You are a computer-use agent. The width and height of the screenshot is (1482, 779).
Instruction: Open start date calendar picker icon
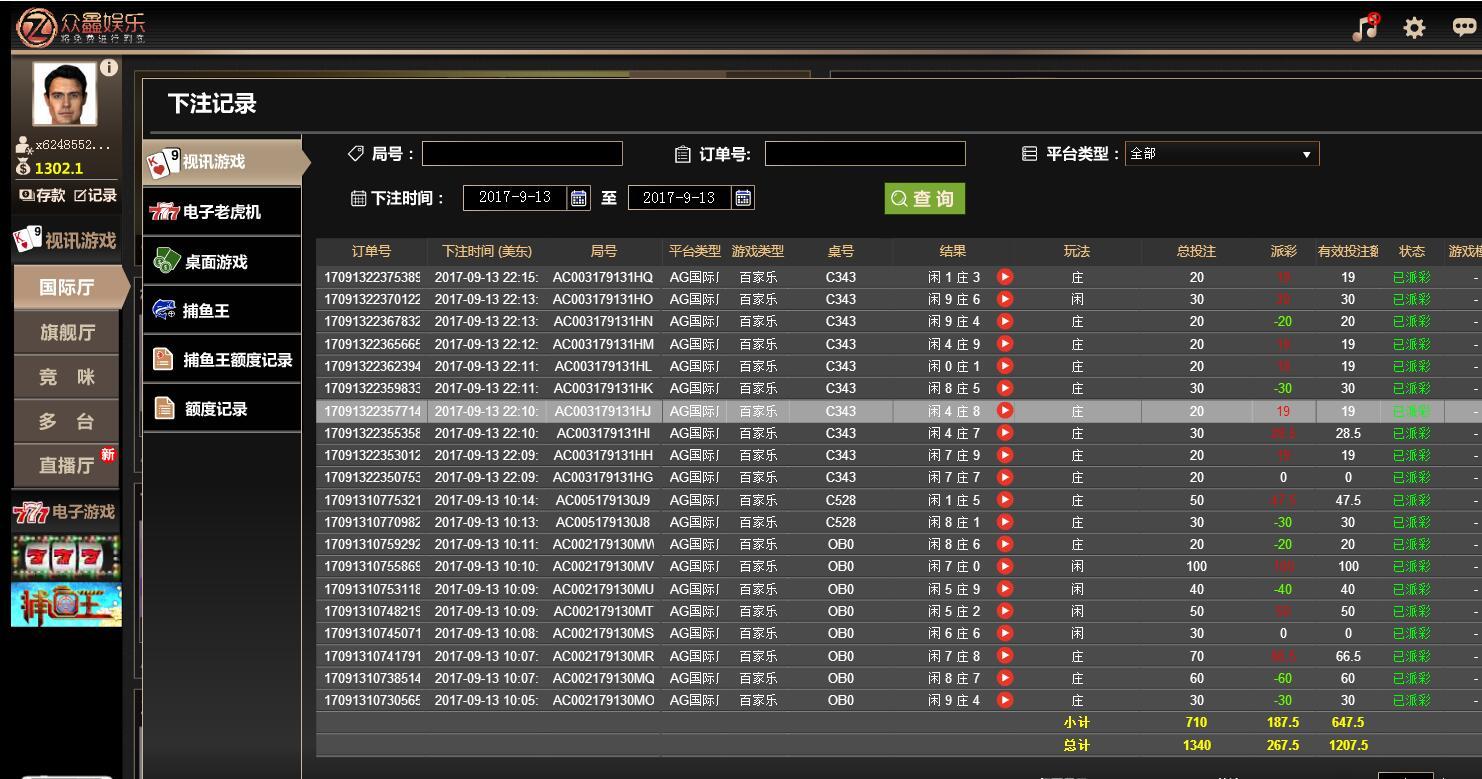point(579,198)
